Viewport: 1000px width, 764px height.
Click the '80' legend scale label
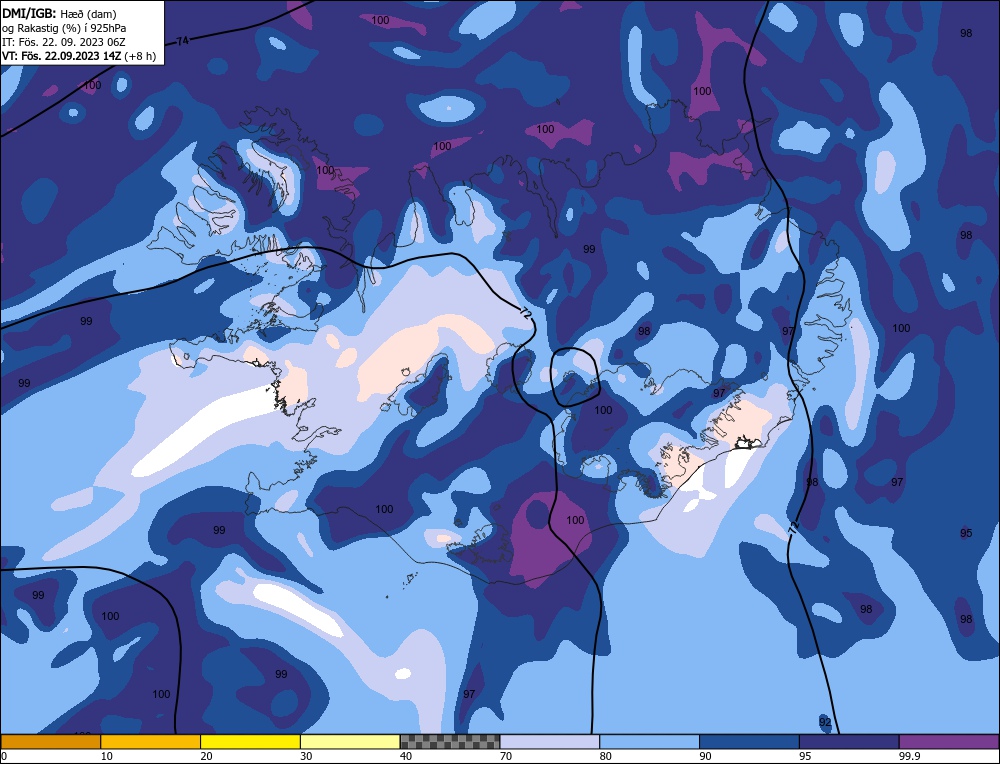tap(605, 756)
